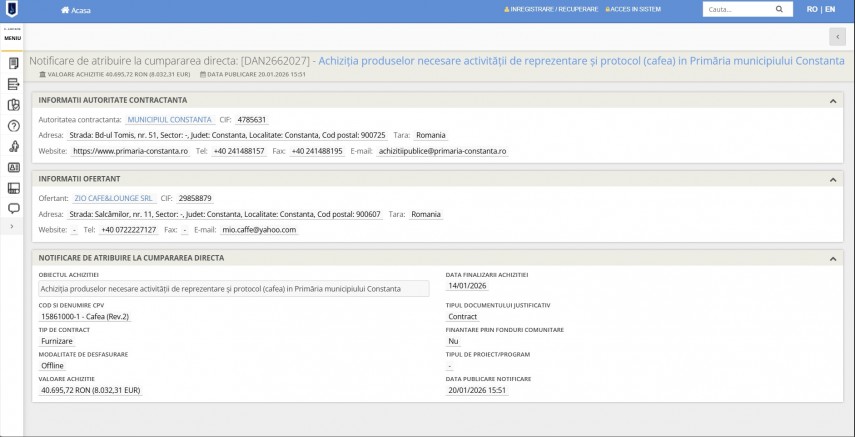The image size is (855, 437).
Task: Open the help question mark sidebar icon
Action: [x=14, y=126]
